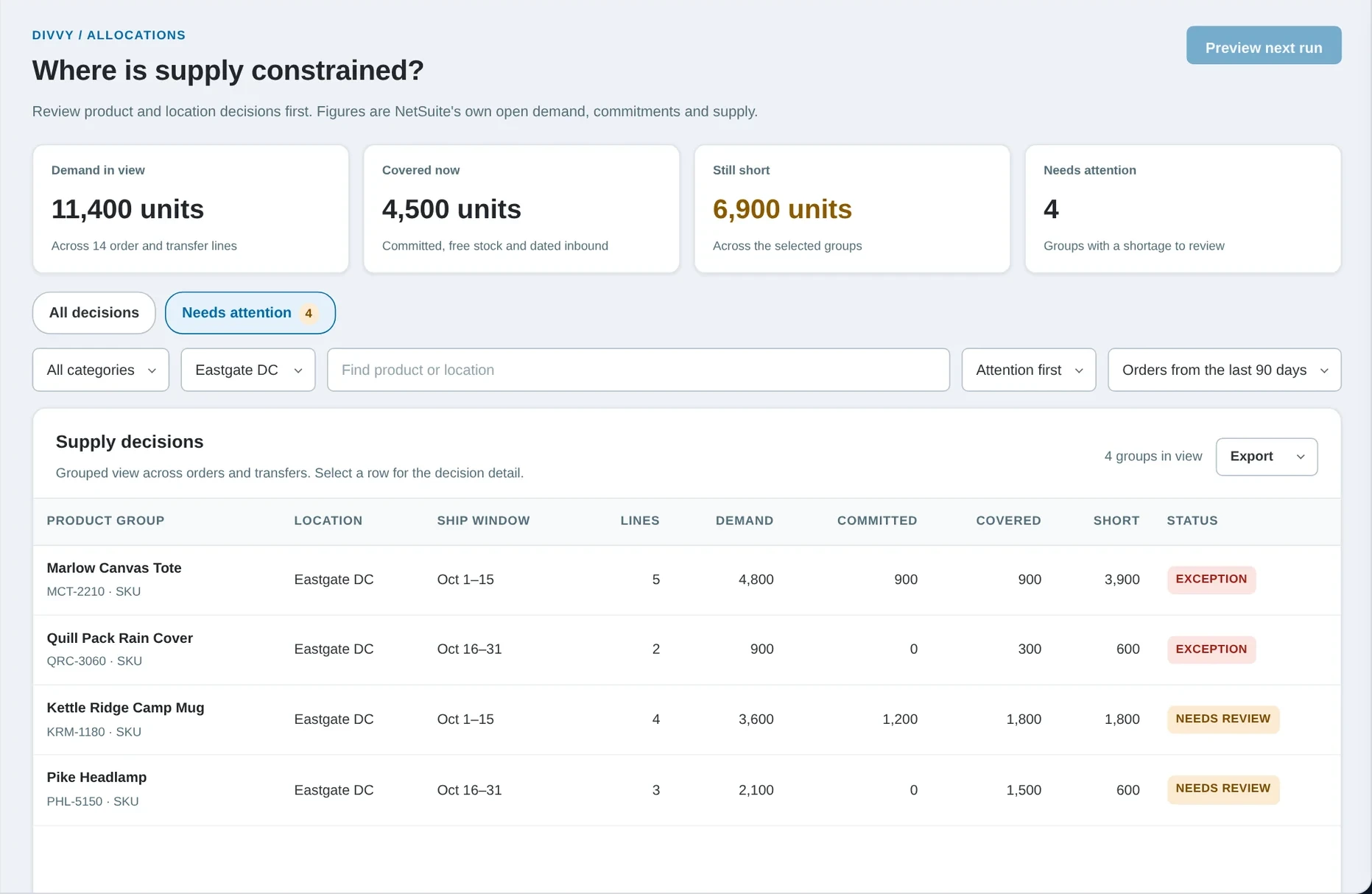Click the 3,600 demand value for Kettle Ridge Camp Mug
Viewport: 1372px width, 894px height.
pos(756,719)
